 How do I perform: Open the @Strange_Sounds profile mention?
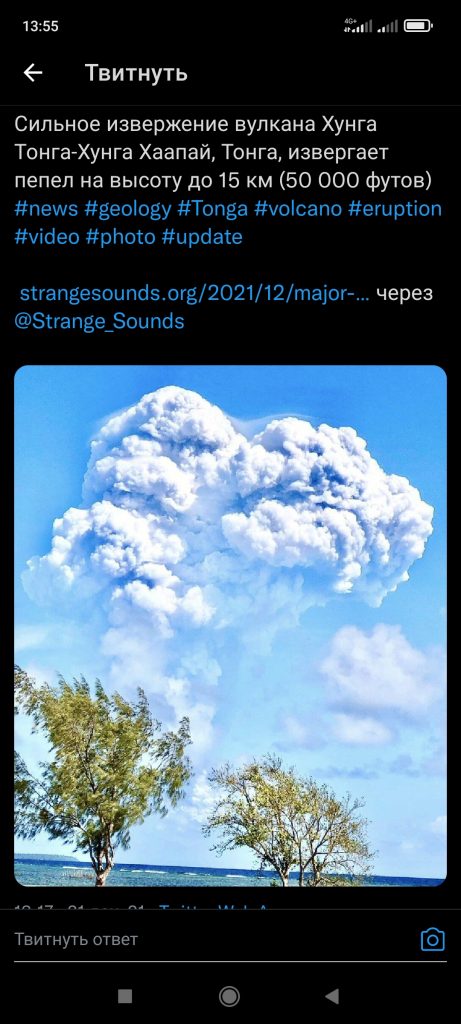click(99, 321)
